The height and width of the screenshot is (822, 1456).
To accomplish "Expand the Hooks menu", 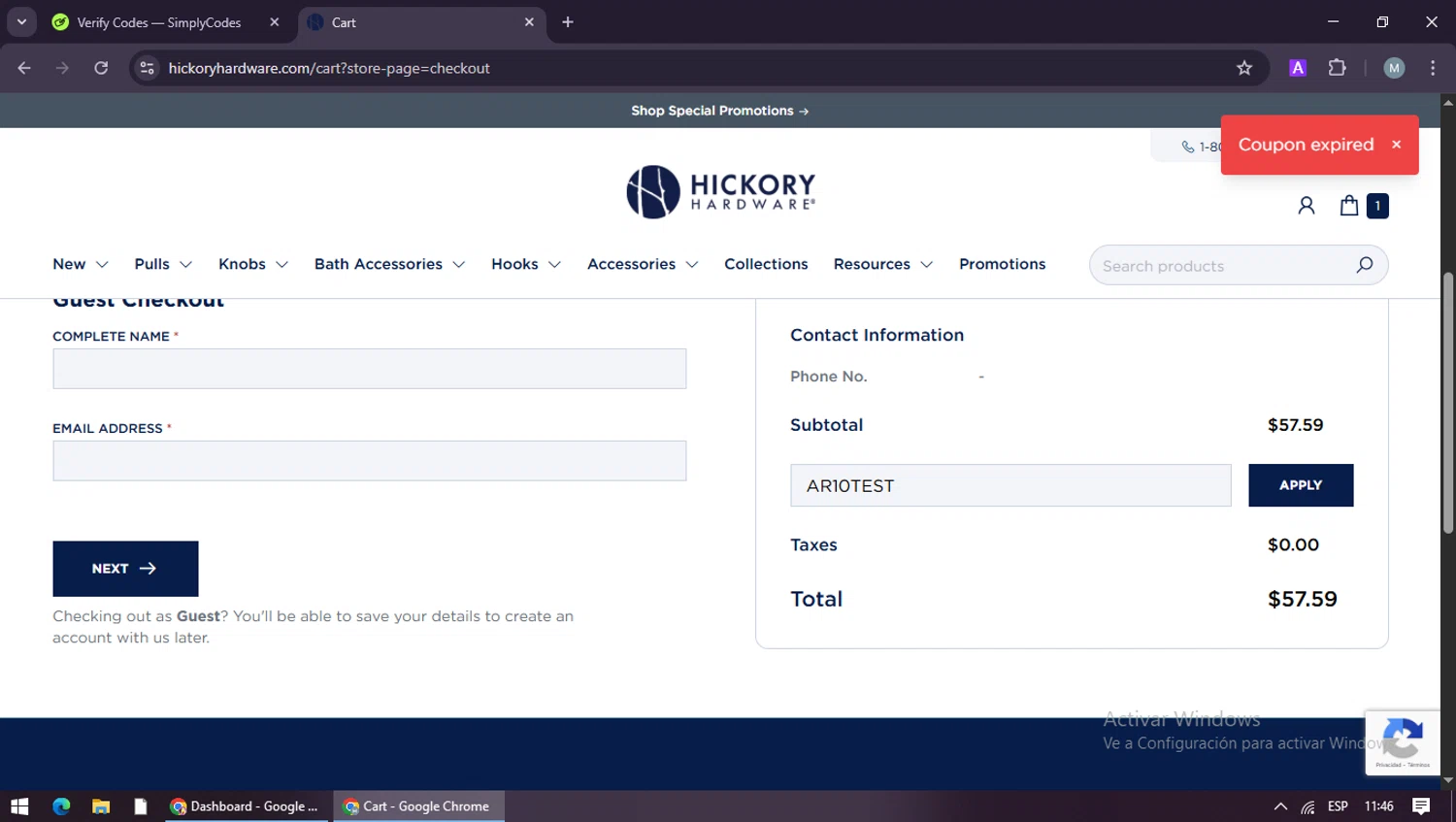I will 526,264.
